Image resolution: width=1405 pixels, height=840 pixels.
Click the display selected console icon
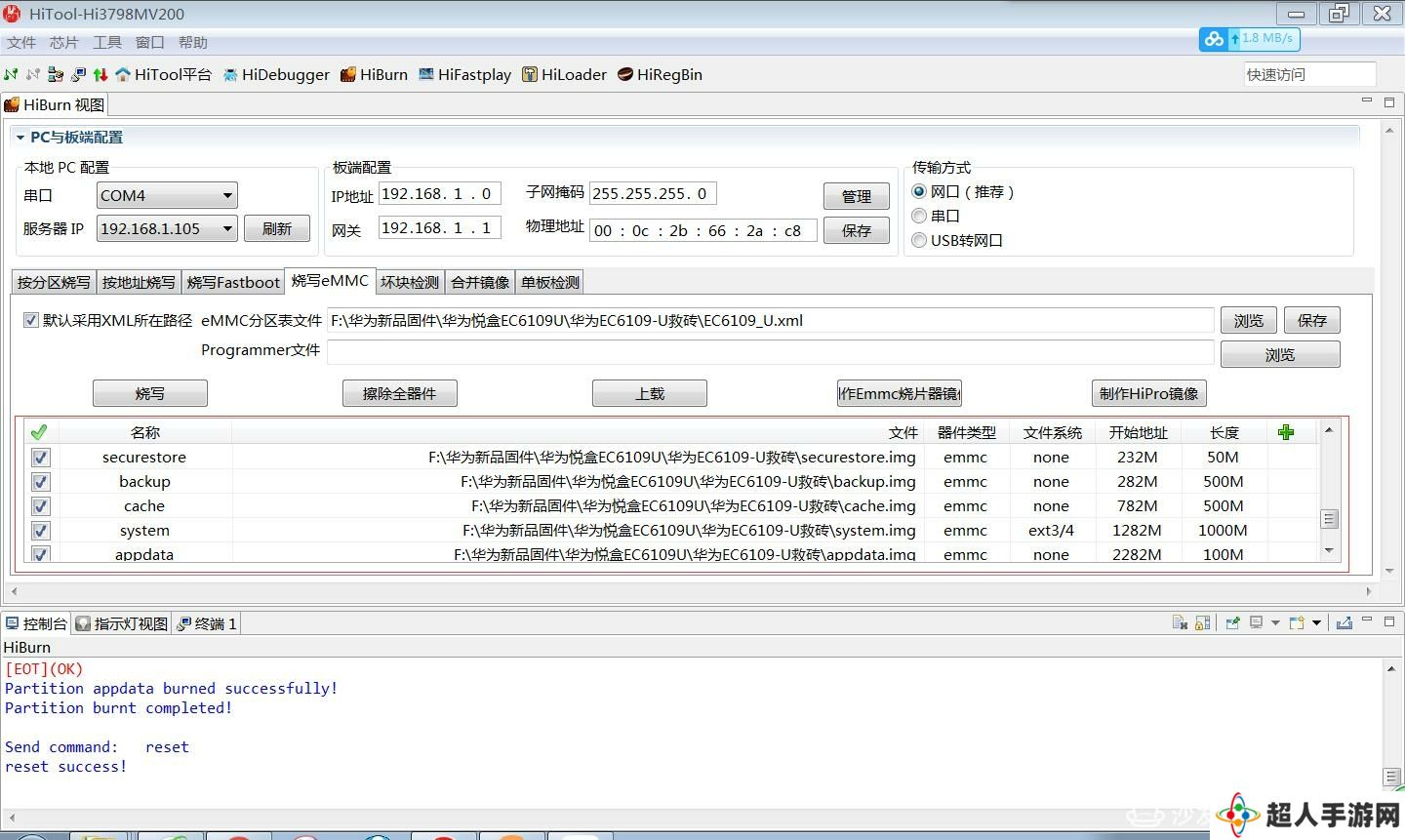[x=1257, y=622]
